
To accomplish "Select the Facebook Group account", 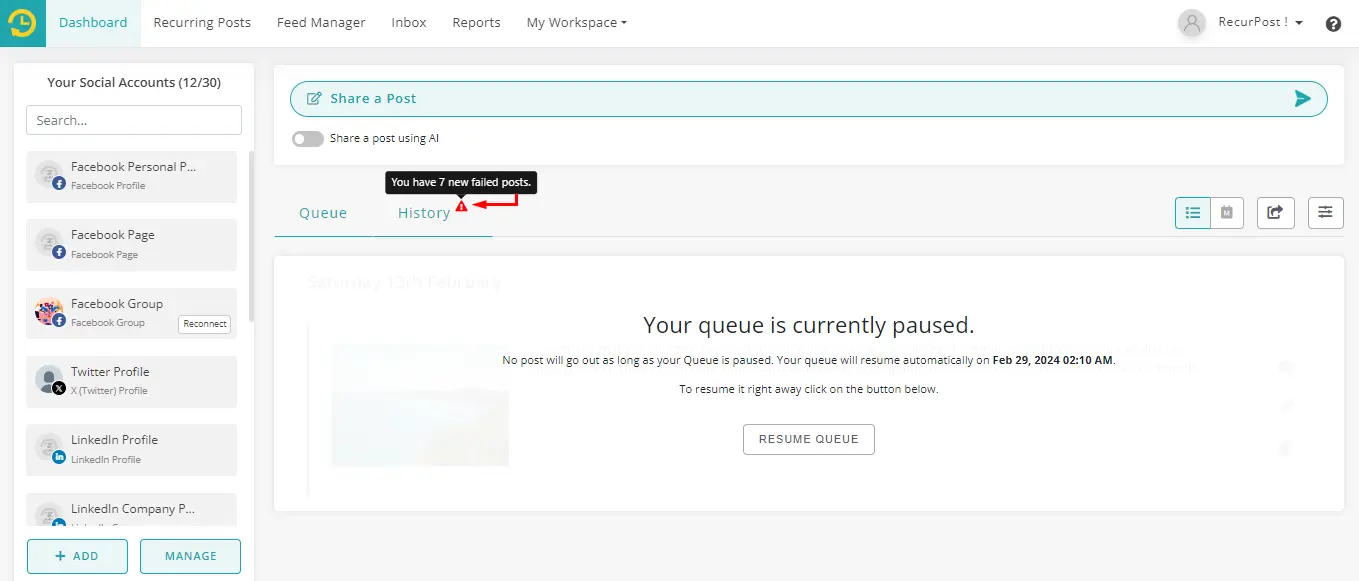I will pyautogui.click(x=117, y=303).
